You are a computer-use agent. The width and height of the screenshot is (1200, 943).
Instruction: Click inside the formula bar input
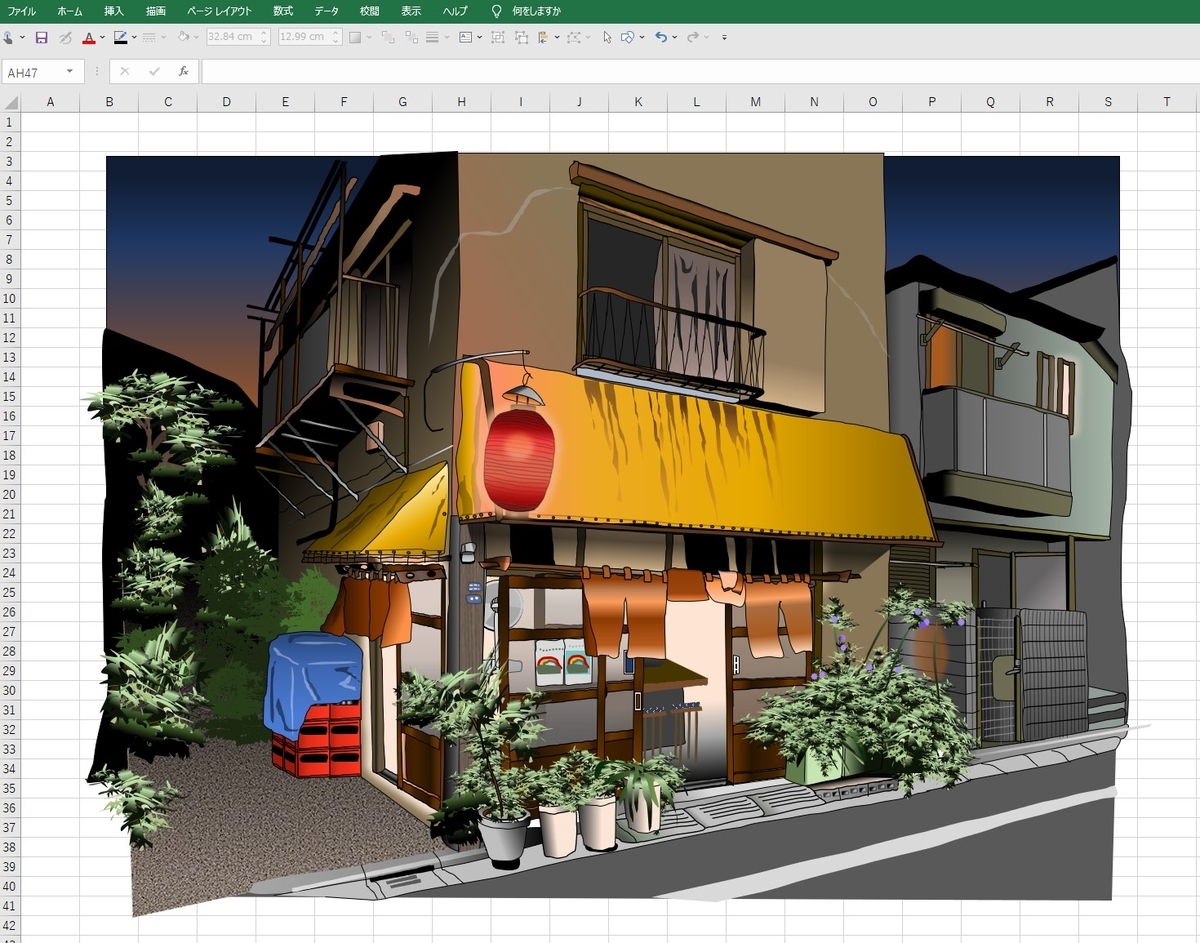tap(700, 72)
